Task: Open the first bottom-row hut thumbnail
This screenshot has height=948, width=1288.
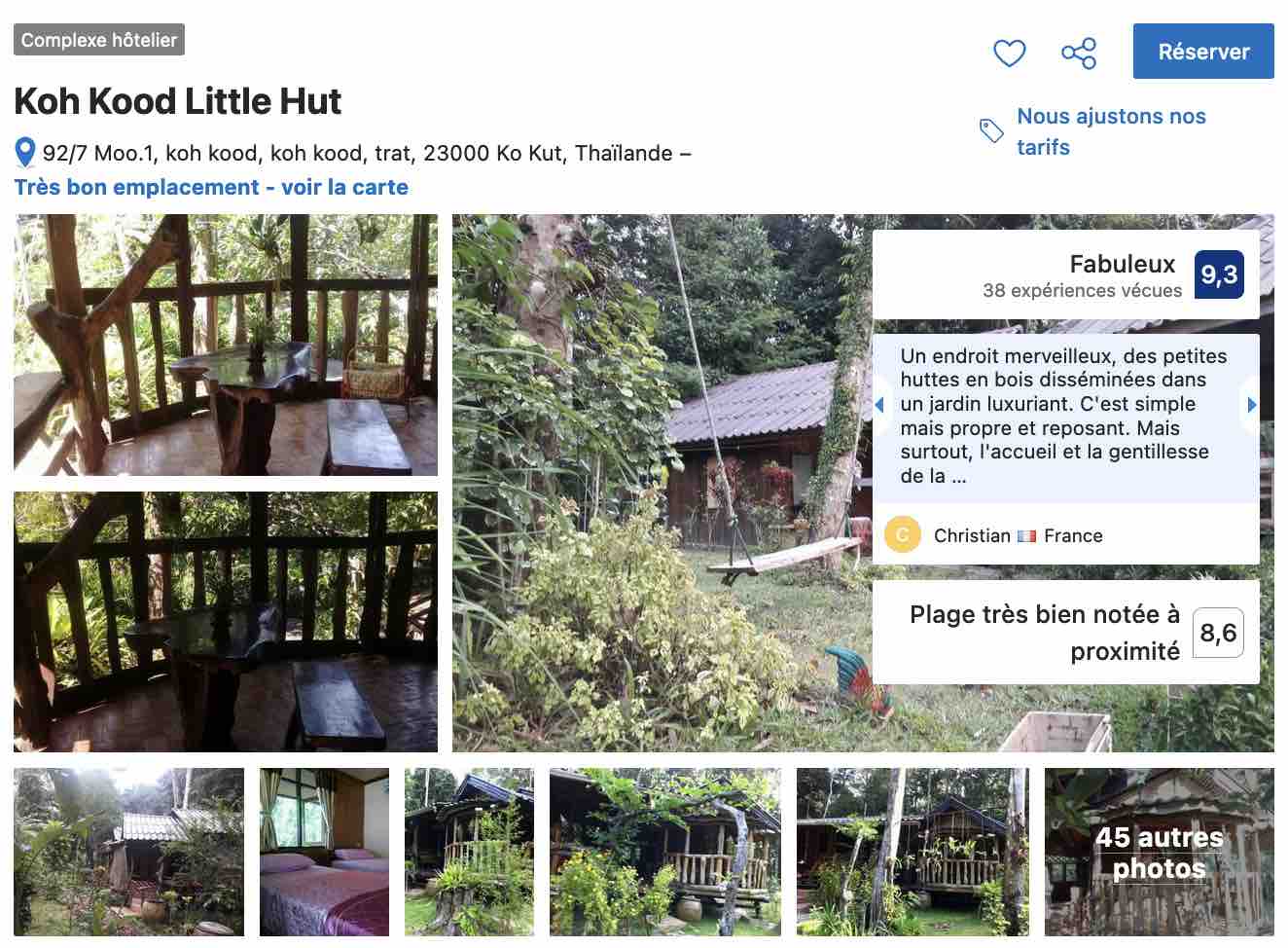Action: click(x=128, y=852)
